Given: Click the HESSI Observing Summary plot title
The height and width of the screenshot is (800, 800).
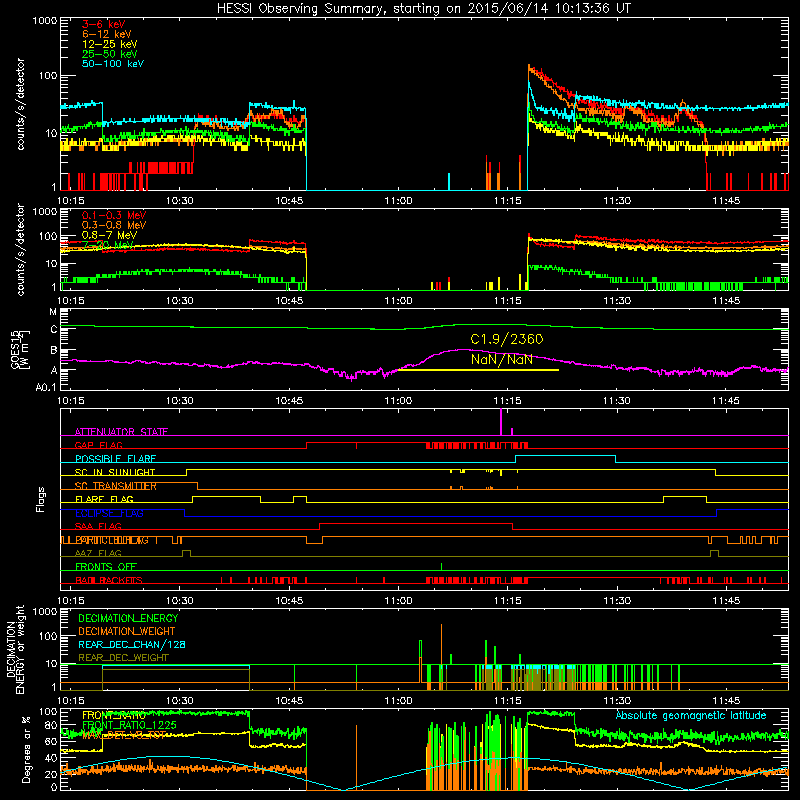Looking at the screenshot, I should (x=424, y=9).
